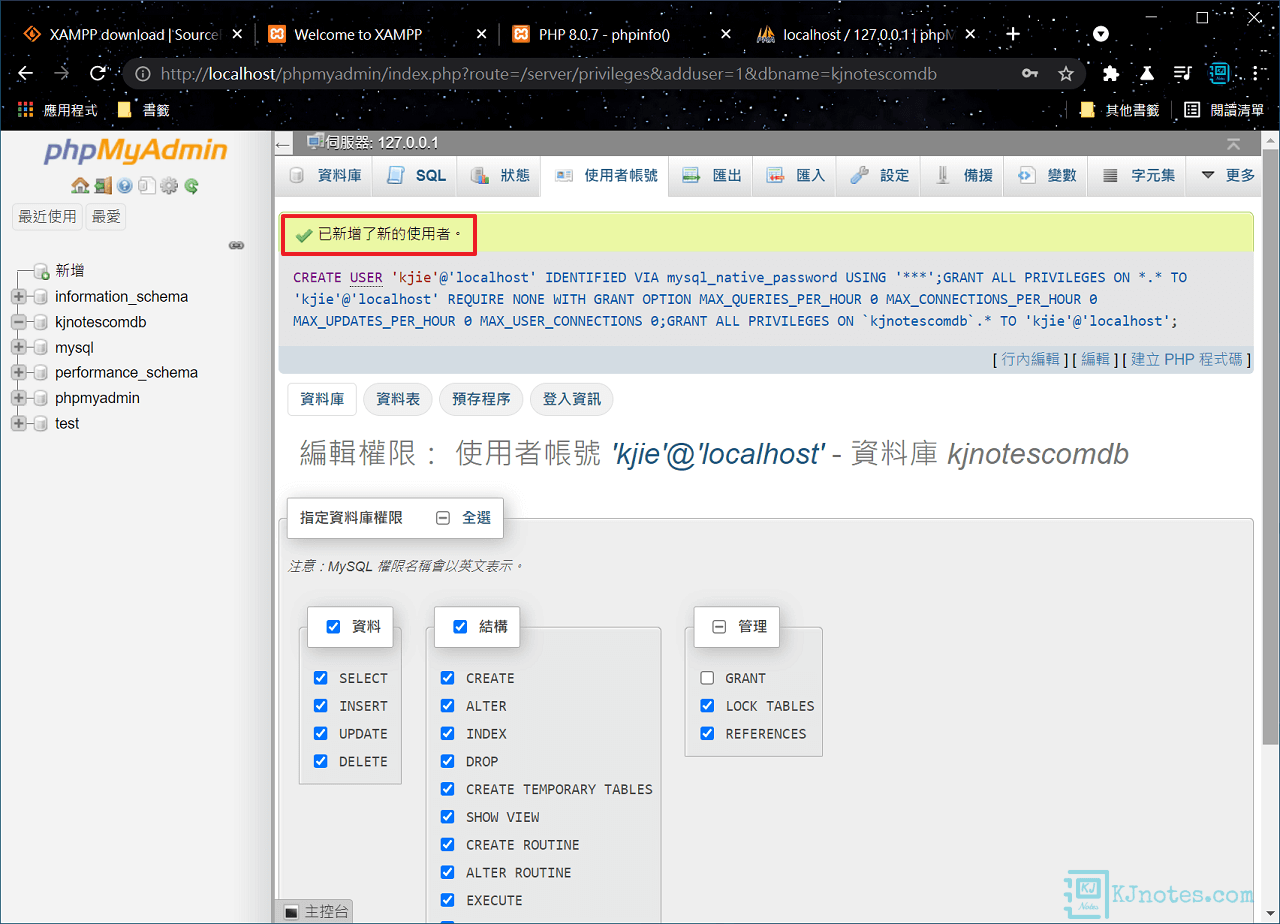
Task: Click 新增 new database item
Action: tap(70, 271)
